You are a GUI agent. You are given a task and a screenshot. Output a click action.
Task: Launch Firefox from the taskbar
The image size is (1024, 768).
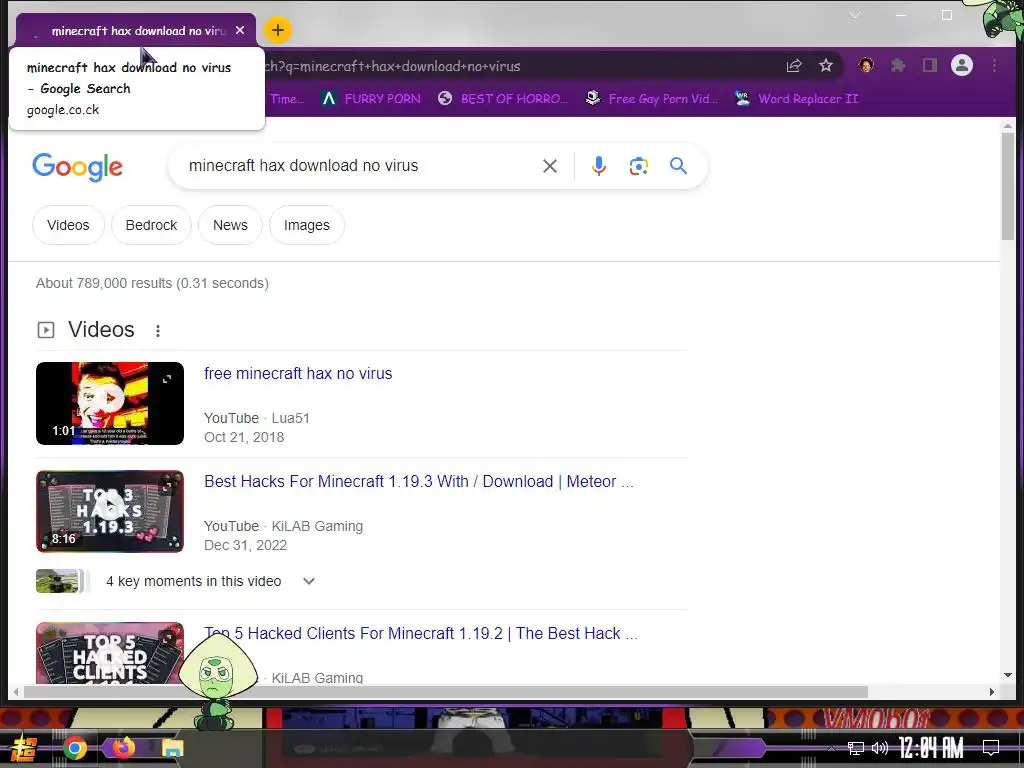122,747
